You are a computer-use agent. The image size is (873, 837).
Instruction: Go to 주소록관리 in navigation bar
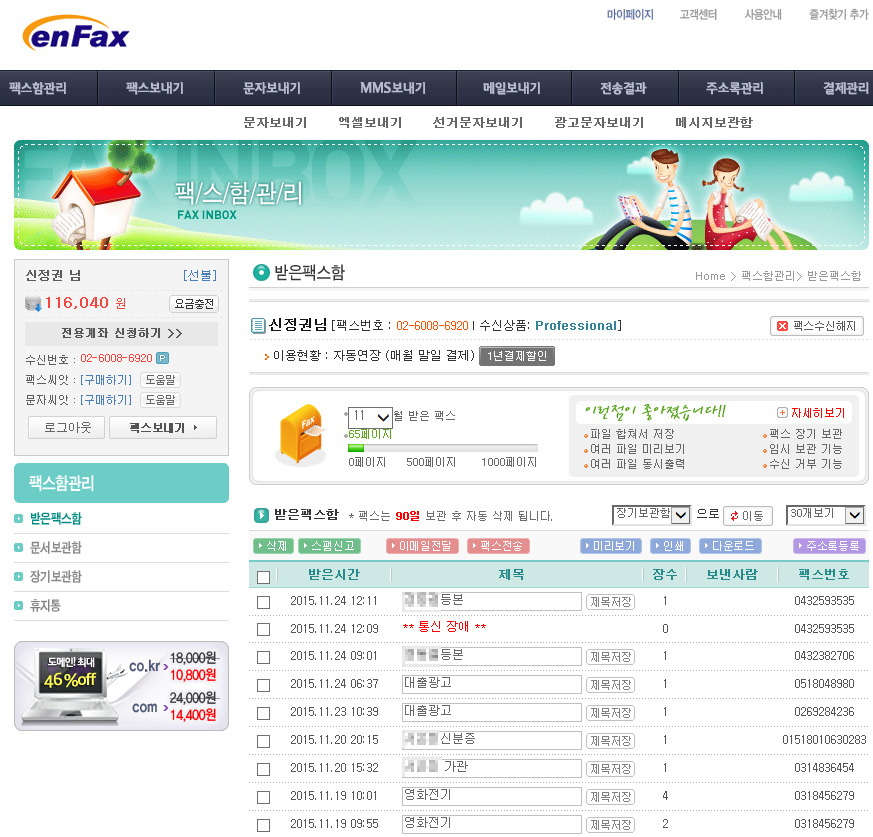(x=735, y=88)
